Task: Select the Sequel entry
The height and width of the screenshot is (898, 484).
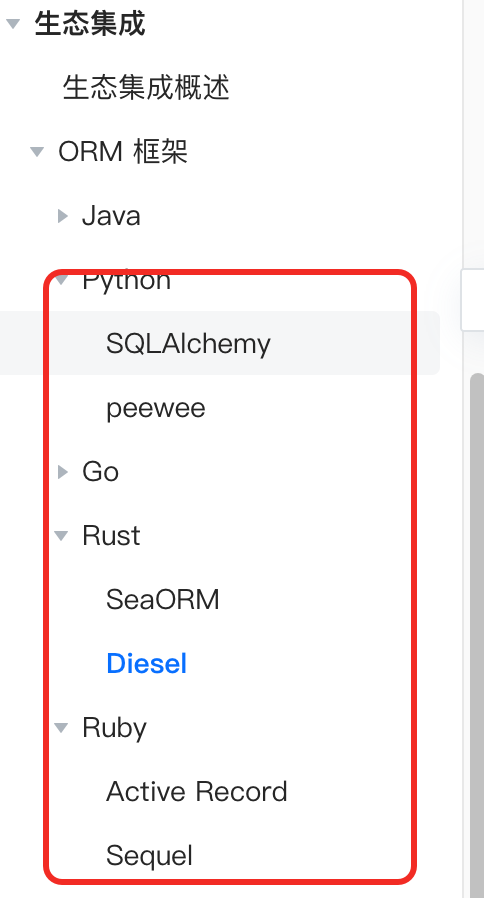Action: tap(149, 856)
